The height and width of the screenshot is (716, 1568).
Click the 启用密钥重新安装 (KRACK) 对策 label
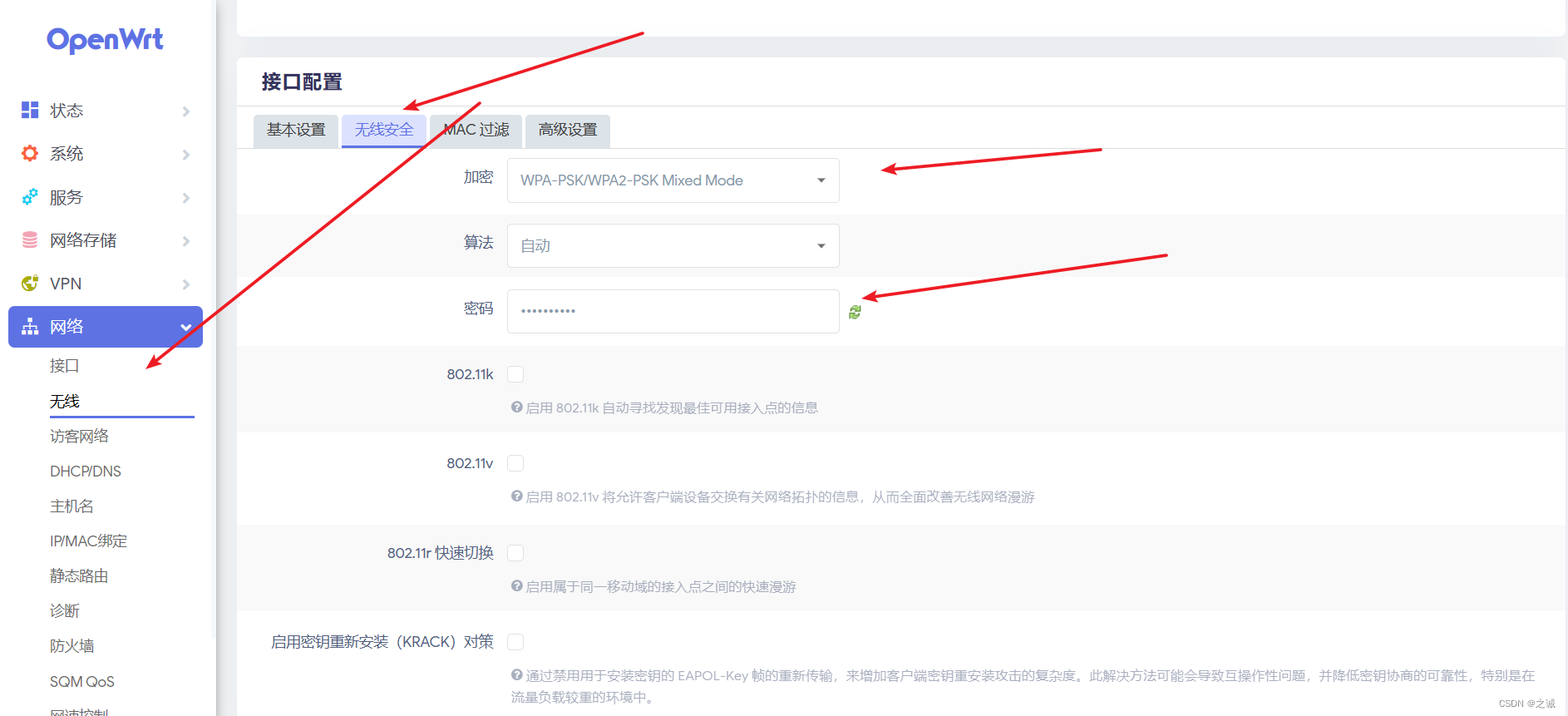coord(382,642)
